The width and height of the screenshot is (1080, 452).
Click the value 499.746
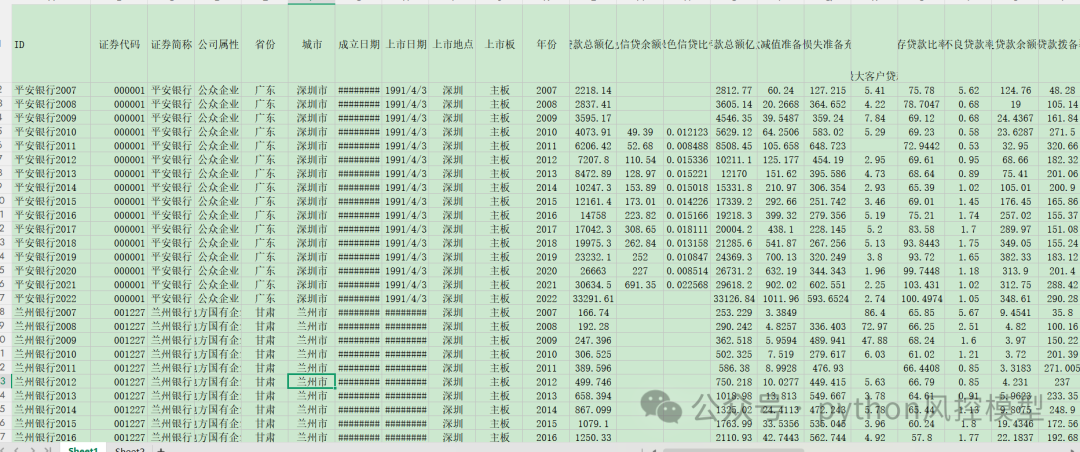(x=593, y=382)
